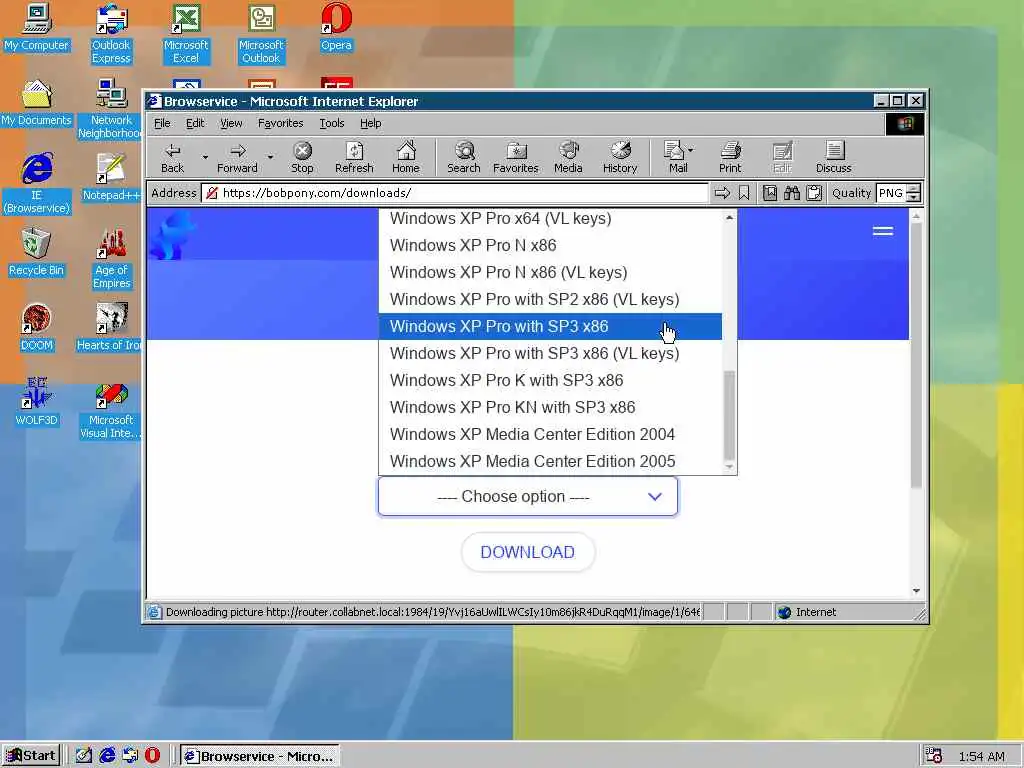Open the Favorites toolbar button

[x=516, y=158]
